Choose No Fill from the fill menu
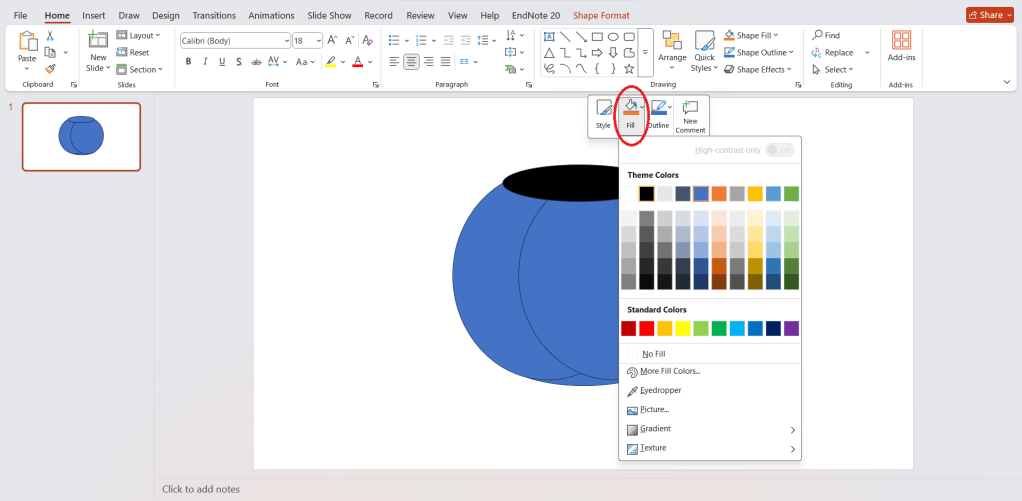 click(x=653, y=354)
